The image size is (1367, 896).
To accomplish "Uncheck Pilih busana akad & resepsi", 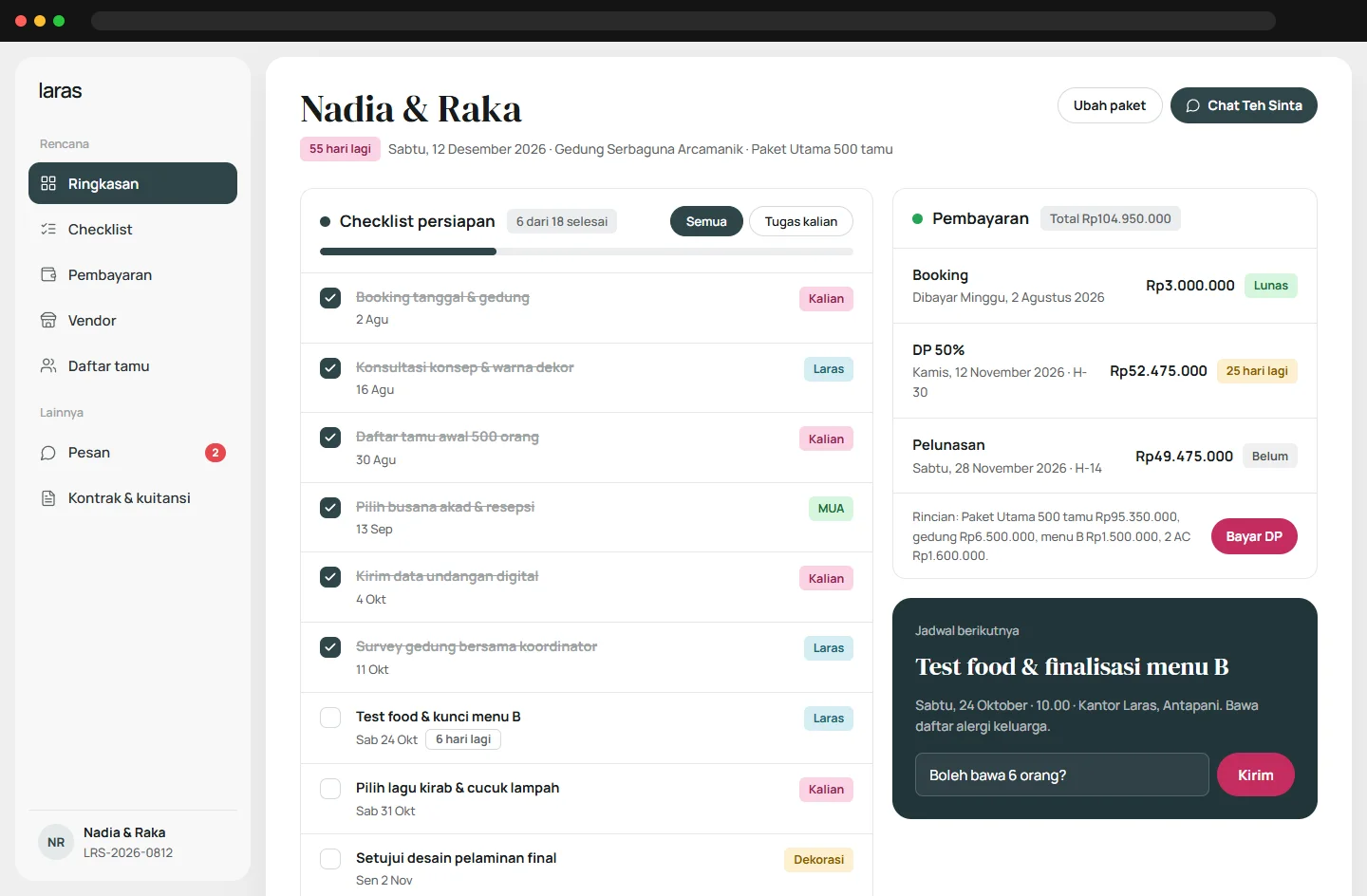I will pos(330,508).
